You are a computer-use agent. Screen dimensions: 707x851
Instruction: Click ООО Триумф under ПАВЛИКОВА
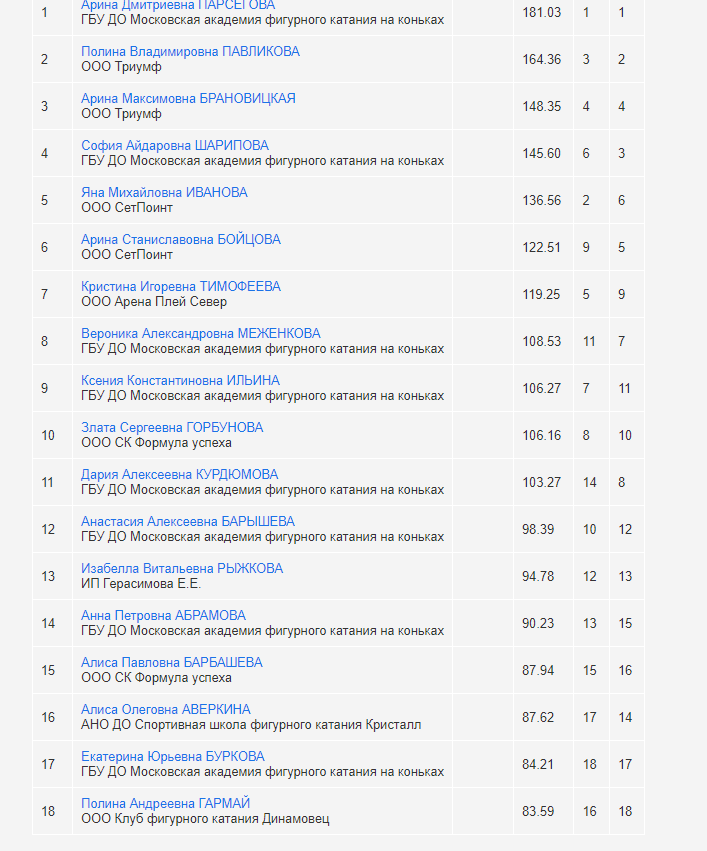click(x=122, y=67)
